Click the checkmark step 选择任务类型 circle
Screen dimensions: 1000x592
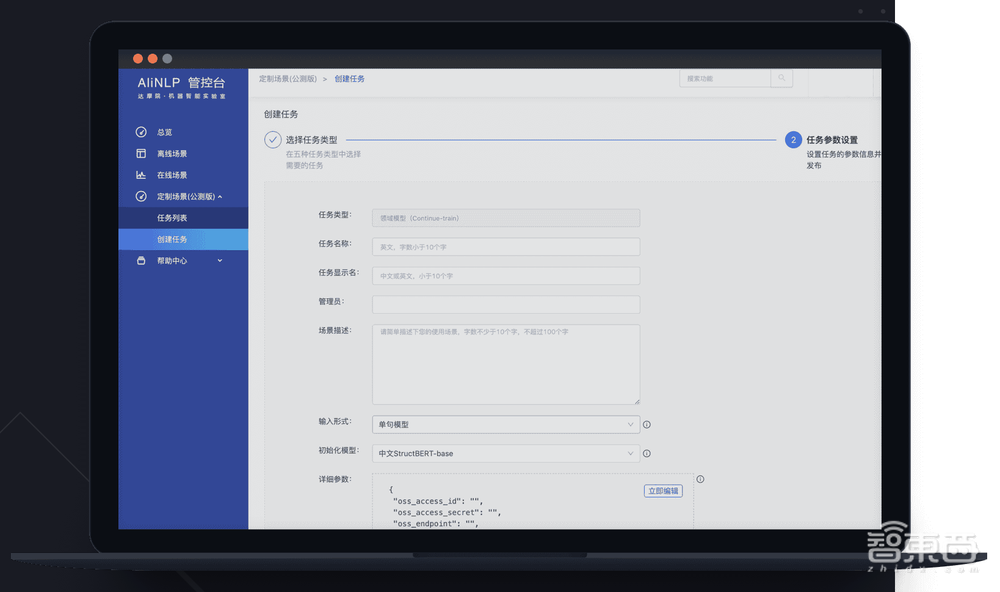[273, 140]
